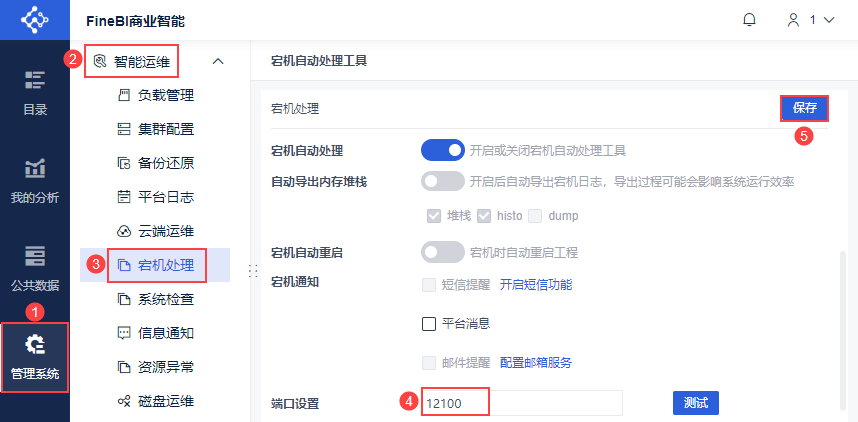Click the 保存 save button

804,108
